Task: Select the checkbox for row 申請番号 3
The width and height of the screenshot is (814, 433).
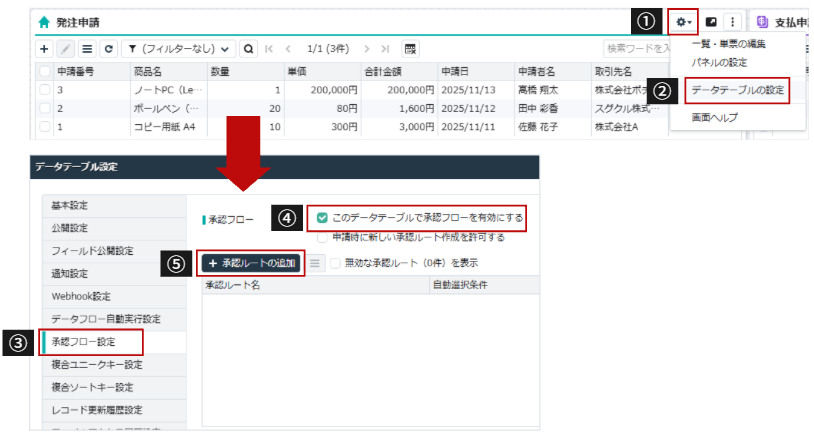Action: click(44, 90)
